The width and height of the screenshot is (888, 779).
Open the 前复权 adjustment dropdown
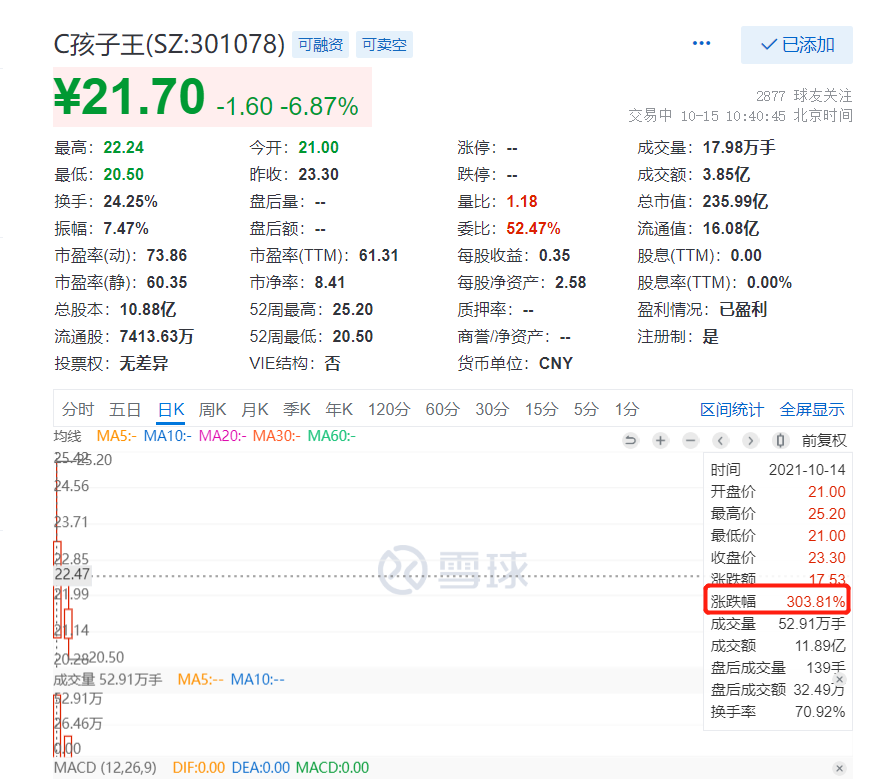point(824,440)
